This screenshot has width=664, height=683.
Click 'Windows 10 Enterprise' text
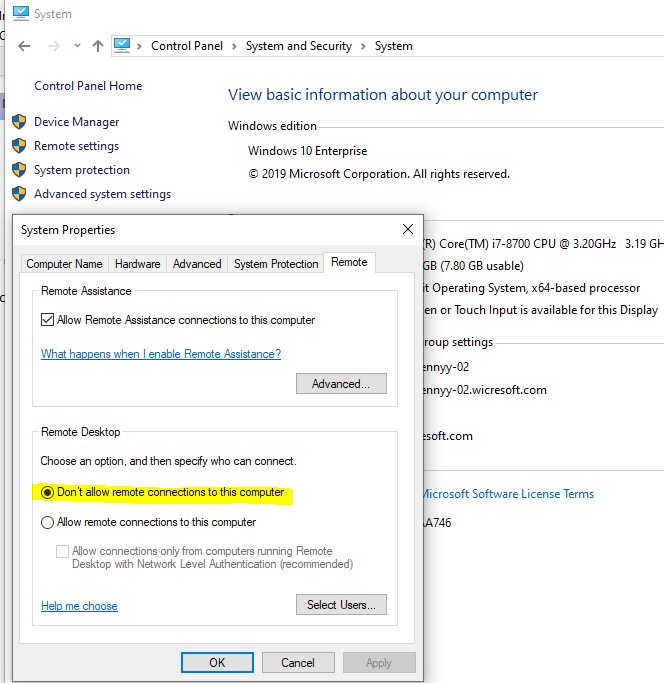coord(308,151)
